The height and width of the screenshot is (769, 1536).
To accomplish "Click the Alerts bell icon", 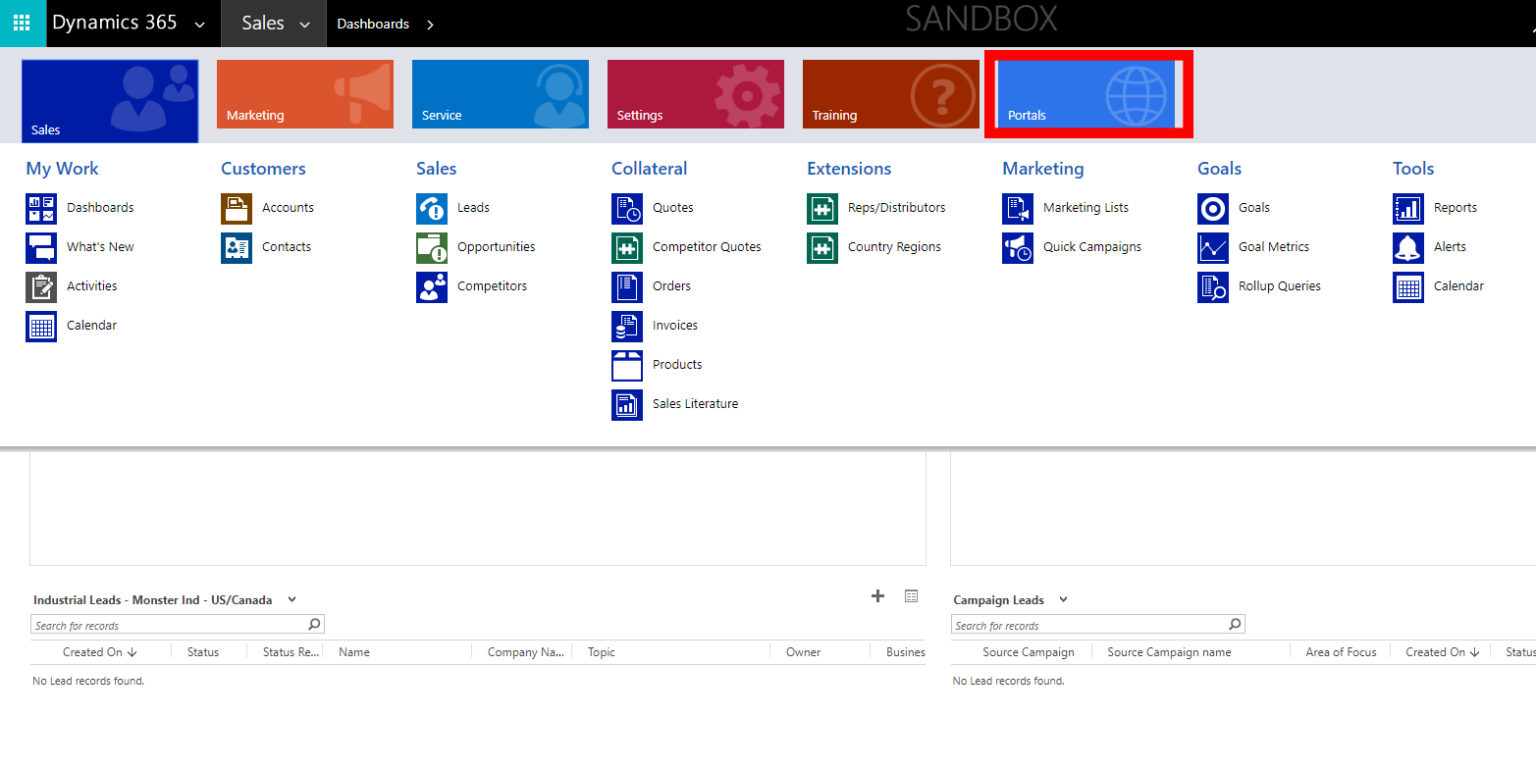I will click(x=1408, y=247).
